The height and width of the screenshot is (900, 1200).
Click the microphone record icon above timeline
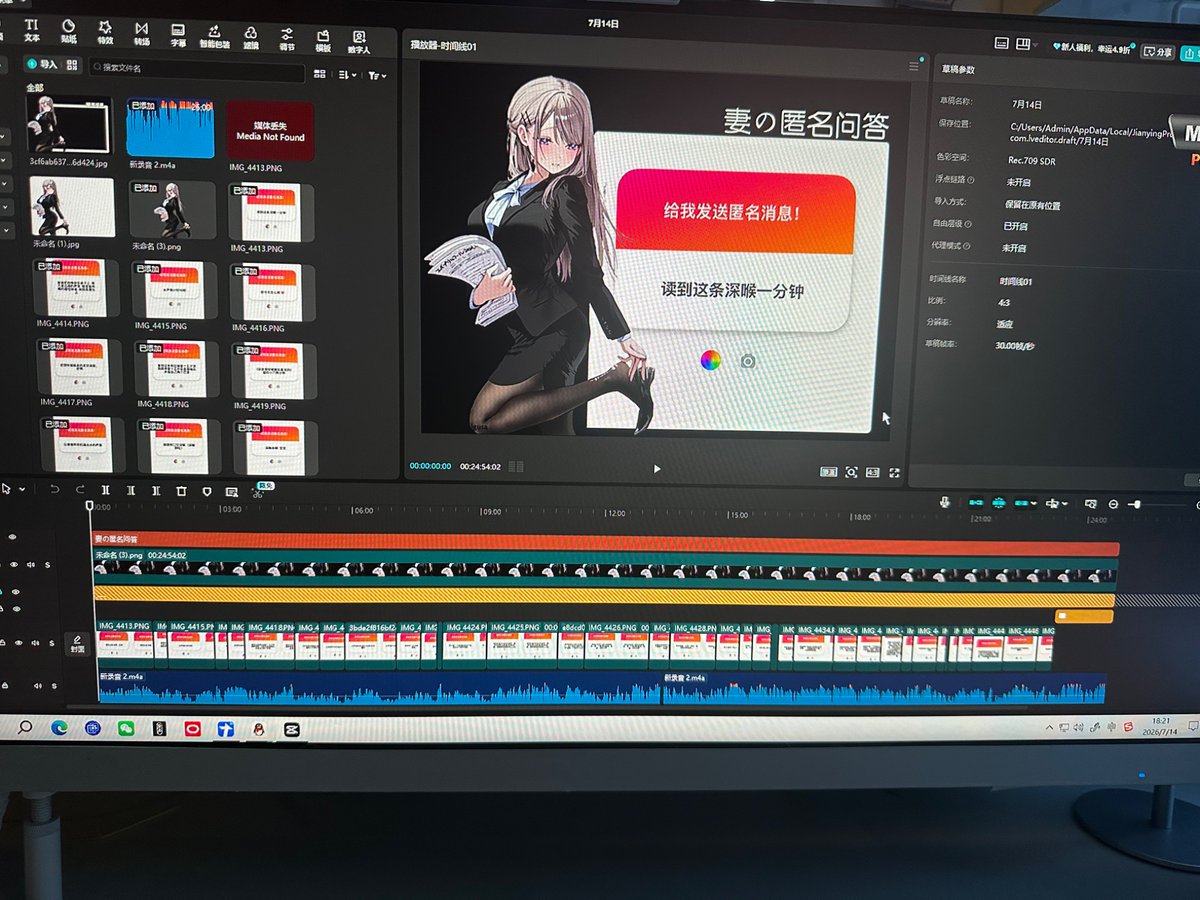(x=945, y=502)
